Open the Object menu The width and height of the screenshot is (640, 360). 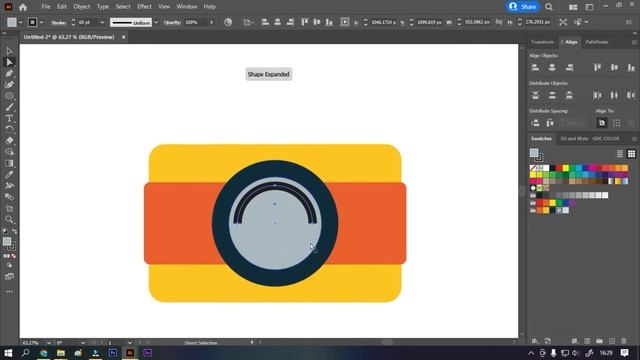pyautogui.click(x=82, y=7)
